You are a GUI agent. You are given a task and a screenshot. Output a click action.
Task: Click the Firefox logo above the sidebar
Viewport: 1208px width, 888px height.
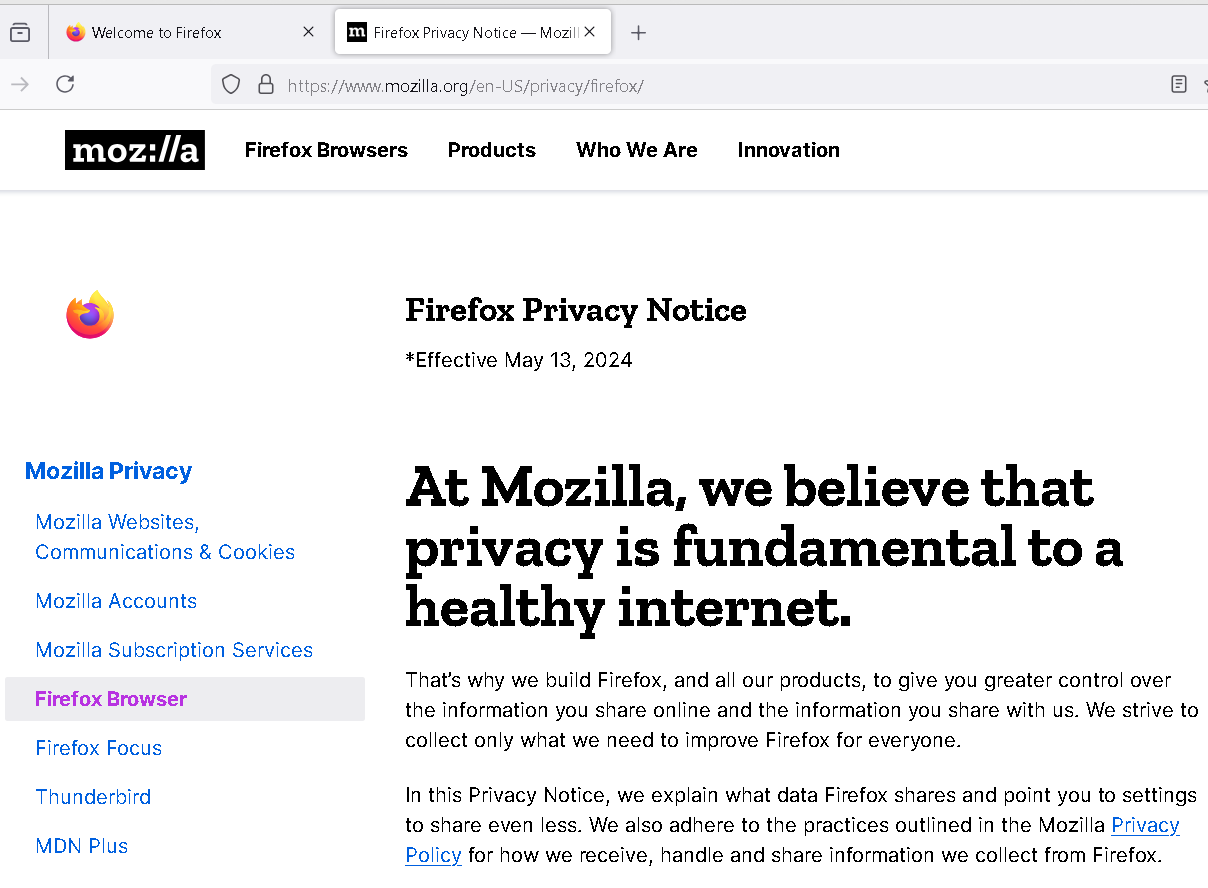coord(89,314)
